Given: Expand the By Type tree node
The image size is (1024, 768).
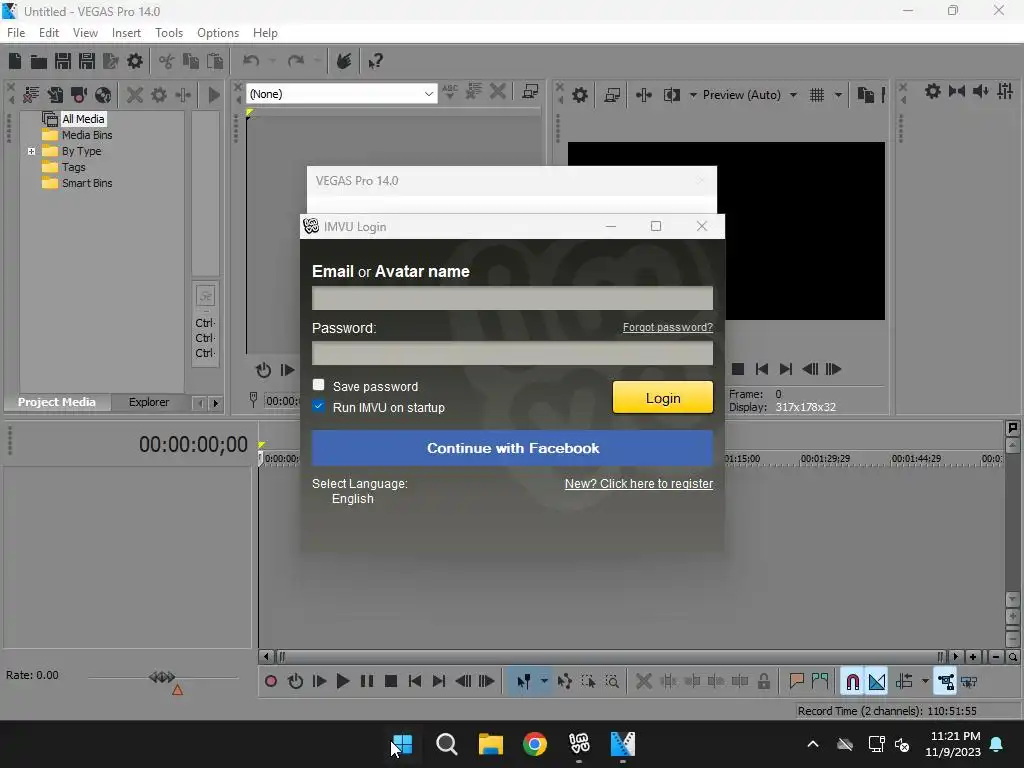Looking at the screenshot, I should click(31, 152).
